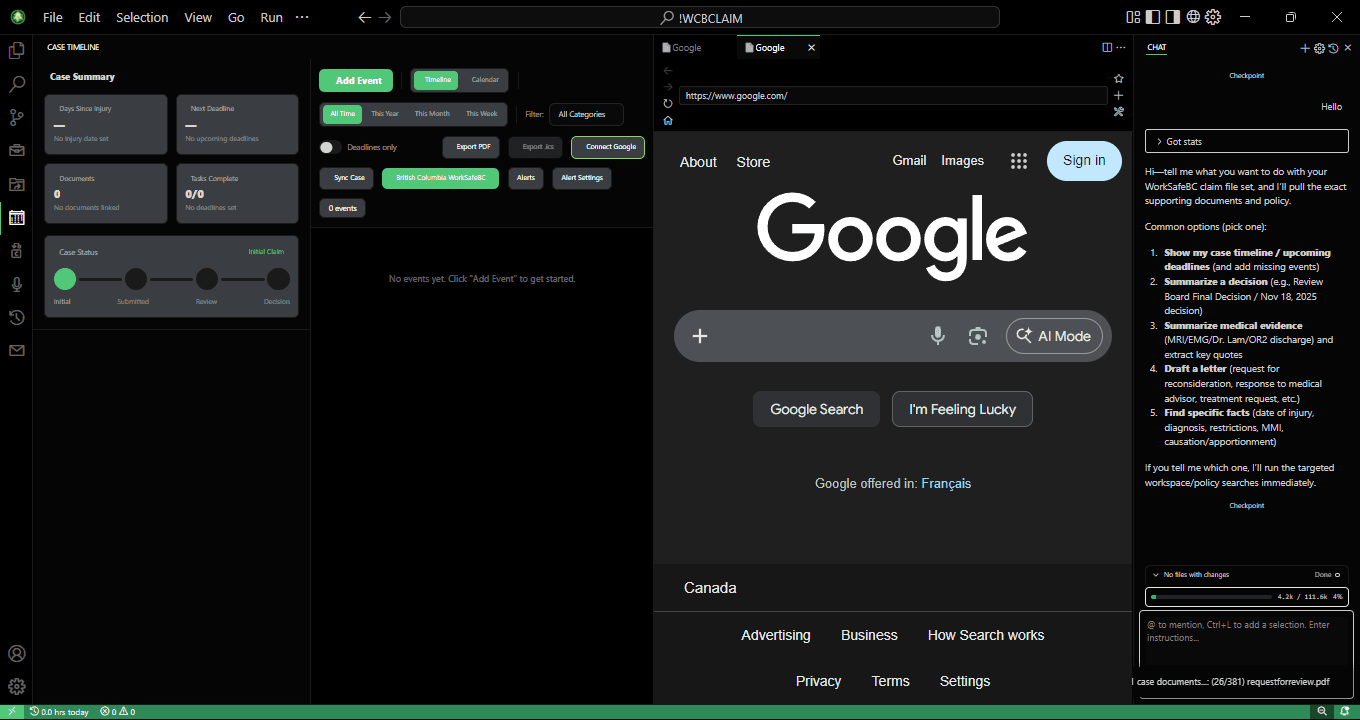Image resolution: width=1360 pixels, height=720 pixels.
Task: Reload the embedded browser page
Action: tap(668, 103)
